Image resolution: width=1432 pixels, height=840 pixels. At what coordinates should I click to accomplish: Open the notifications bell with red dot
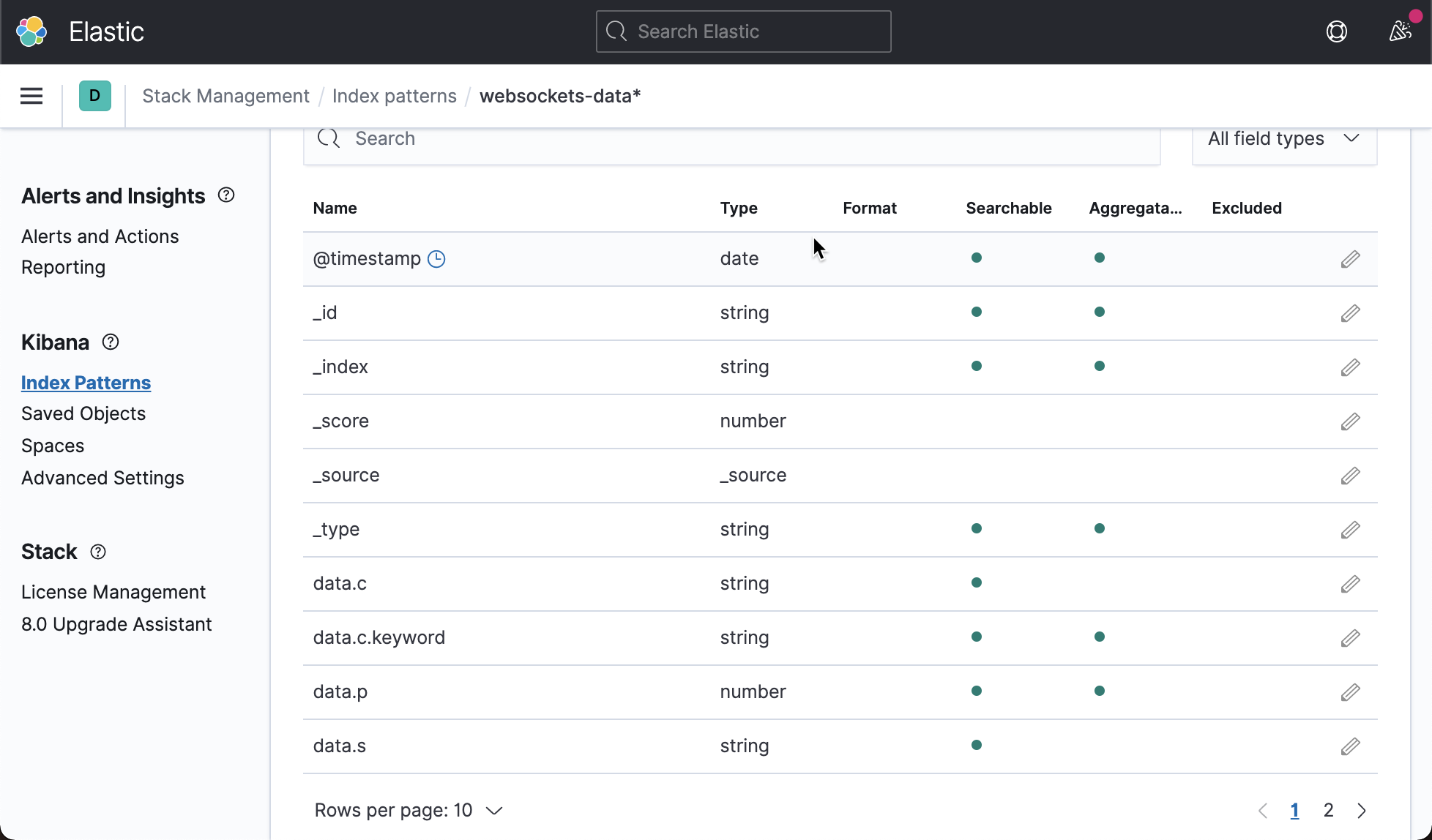pyautogui.click(x=1401, y=31)
